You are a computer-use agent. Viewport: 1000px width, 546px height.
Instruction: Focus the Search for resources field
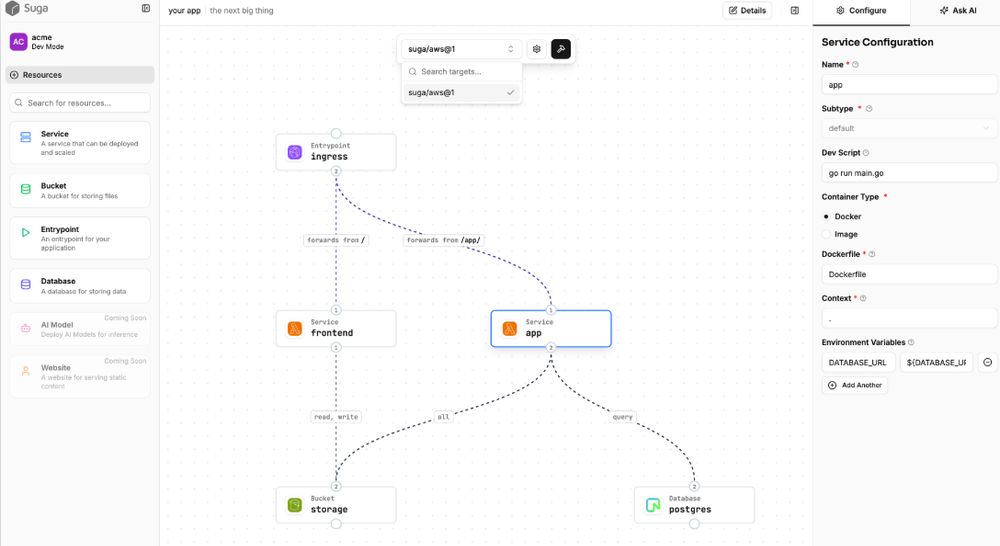pos(80,103)
